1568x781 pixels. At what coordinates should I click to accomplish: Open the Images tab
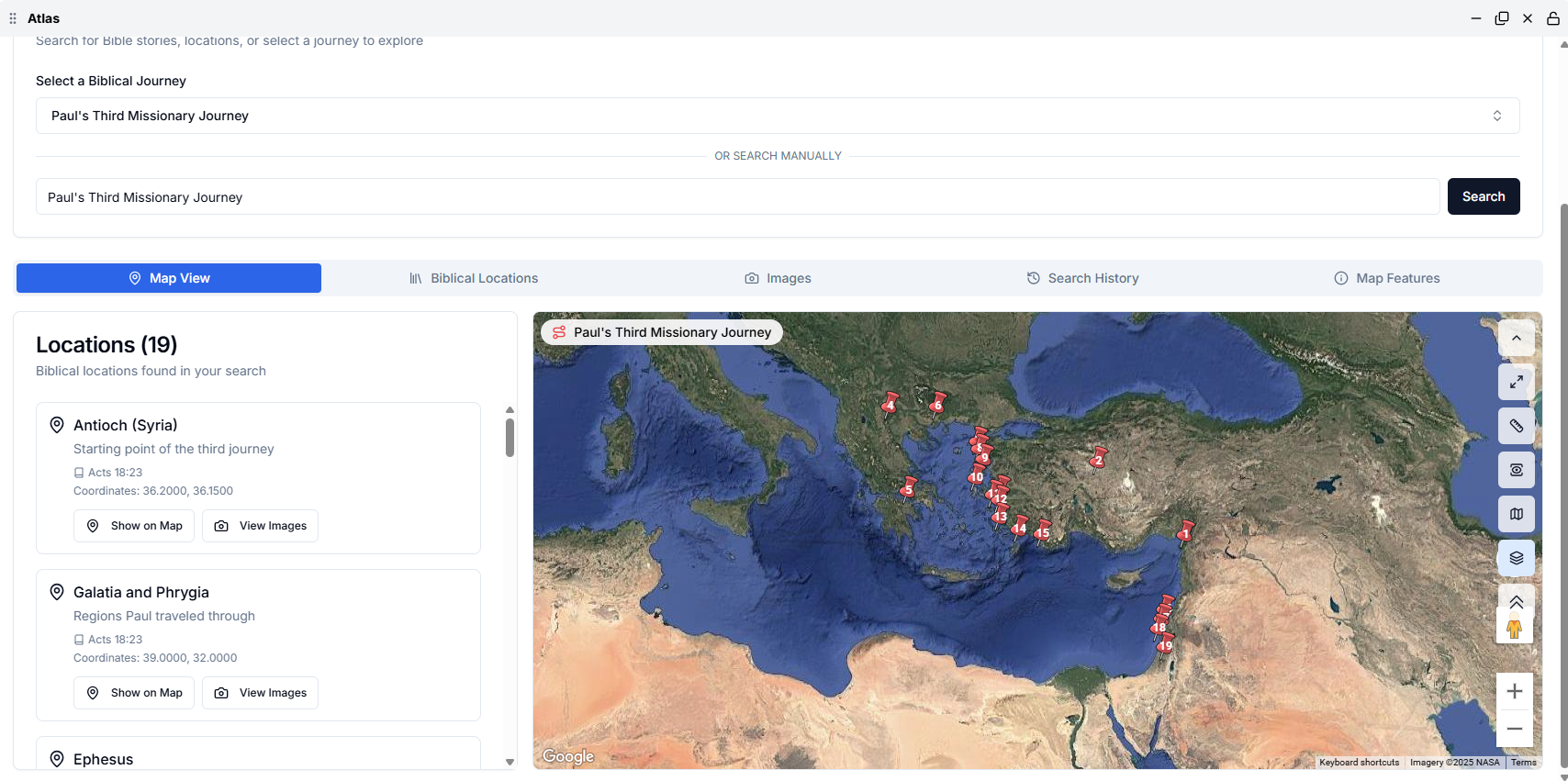pos(778,278)
